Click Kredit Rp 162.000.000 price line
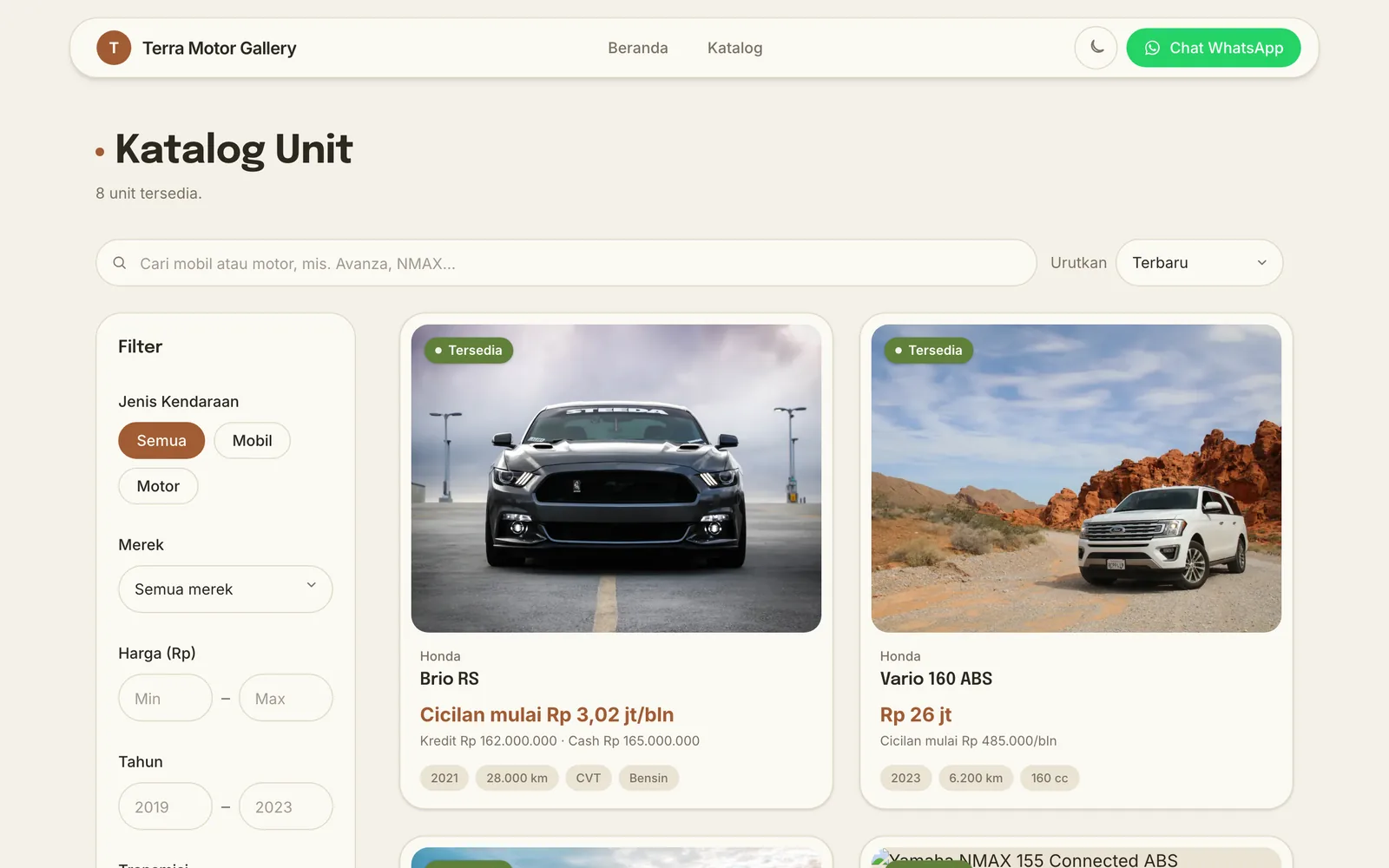The width and height of the screenshot is (1389, 868). 560,740
